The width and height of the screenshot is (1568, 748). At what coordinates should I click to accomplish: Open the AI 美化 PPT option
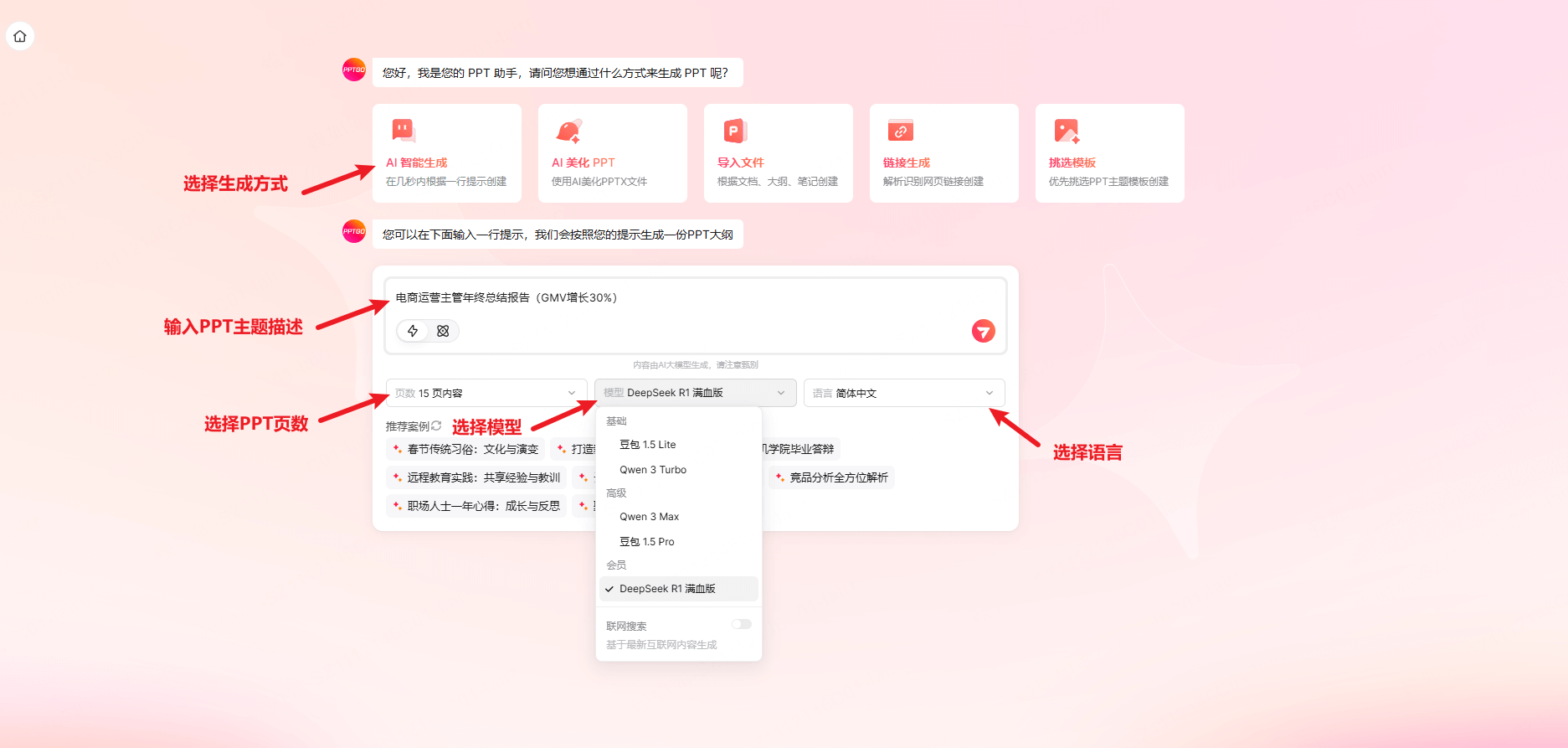[613, 153]
